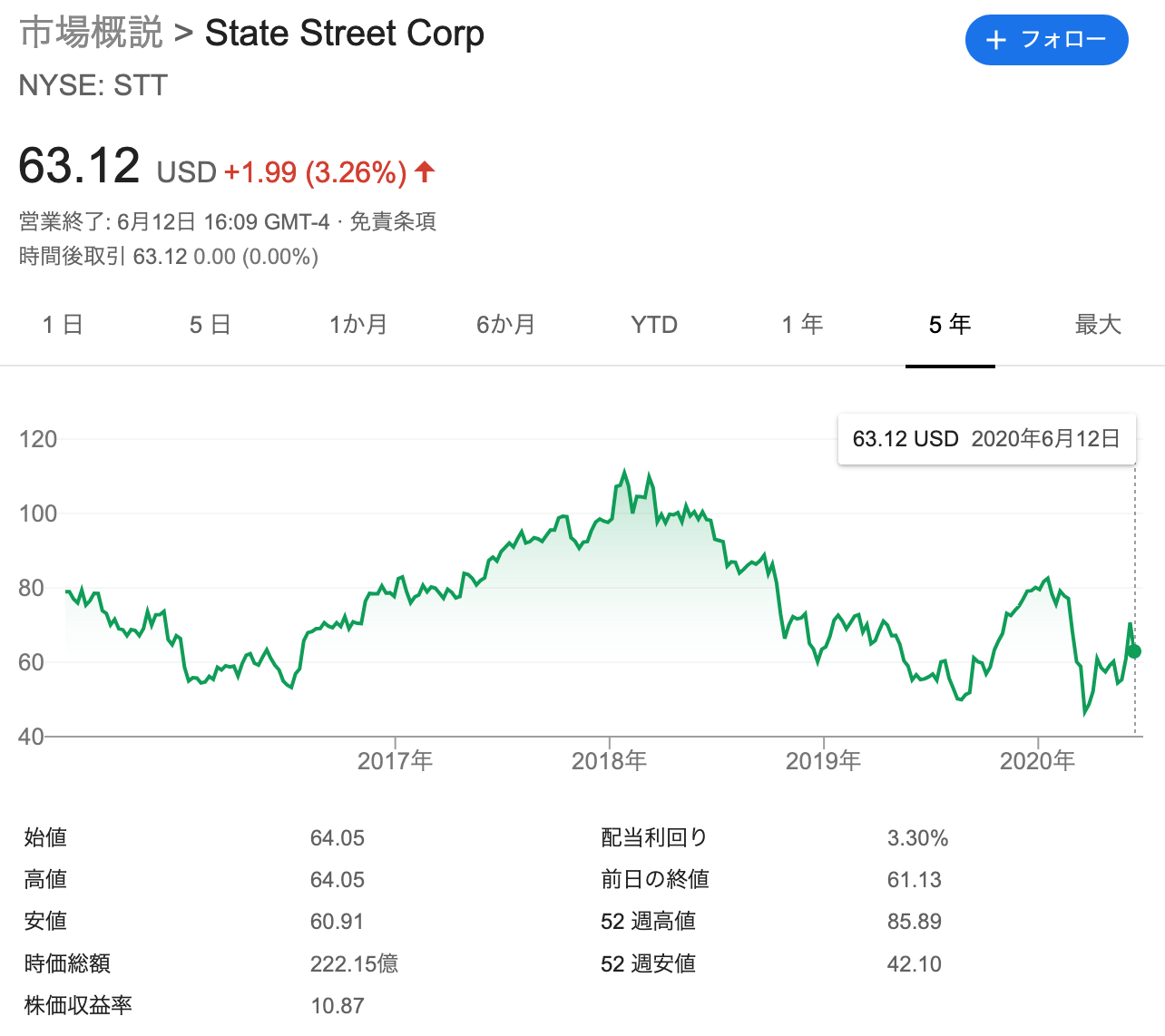
Task: Click the currently active 5年 tab
Action: point(950,324)
